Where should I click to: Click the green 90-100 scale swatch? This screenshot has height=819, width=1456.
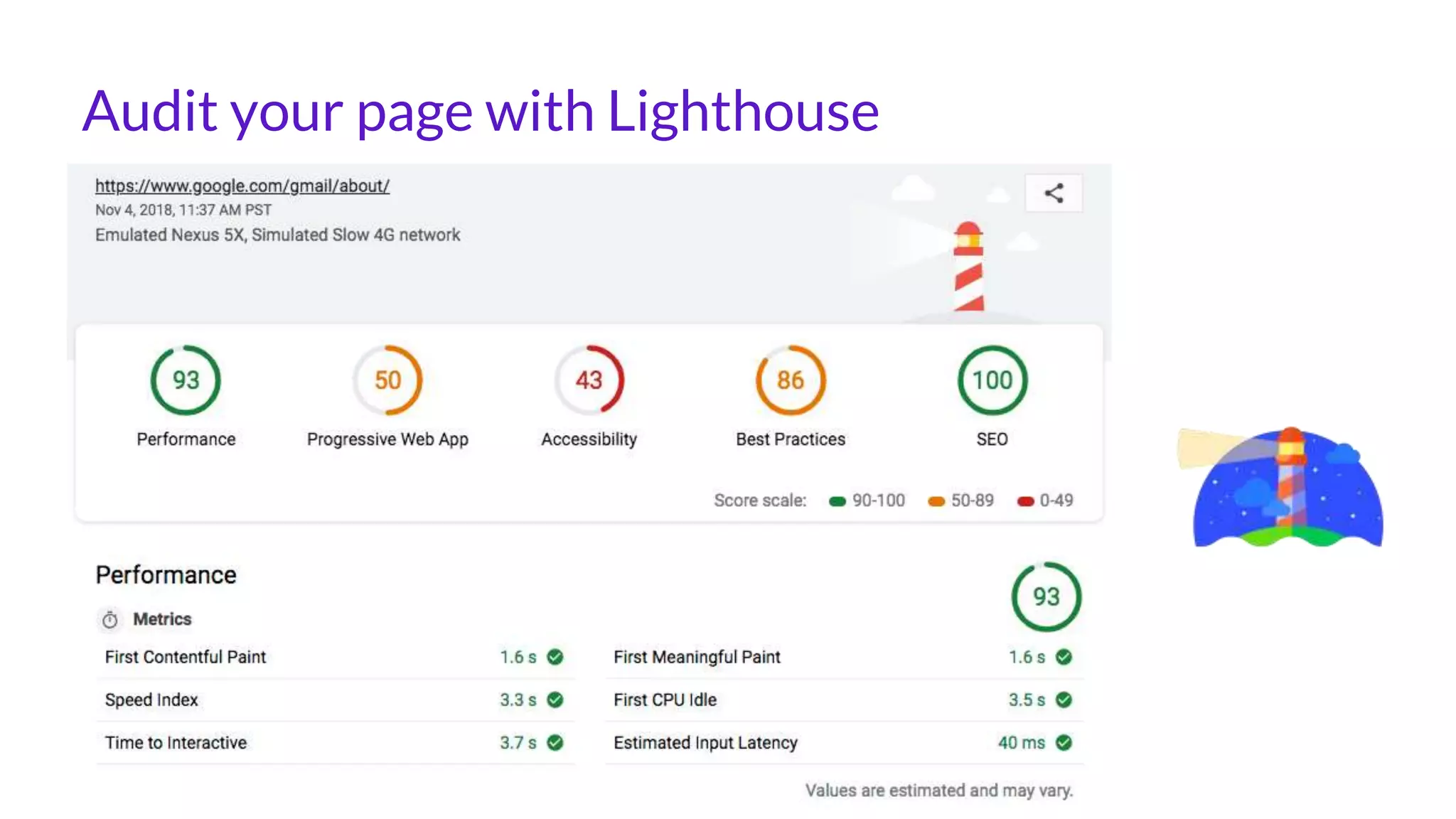[837, 501]
